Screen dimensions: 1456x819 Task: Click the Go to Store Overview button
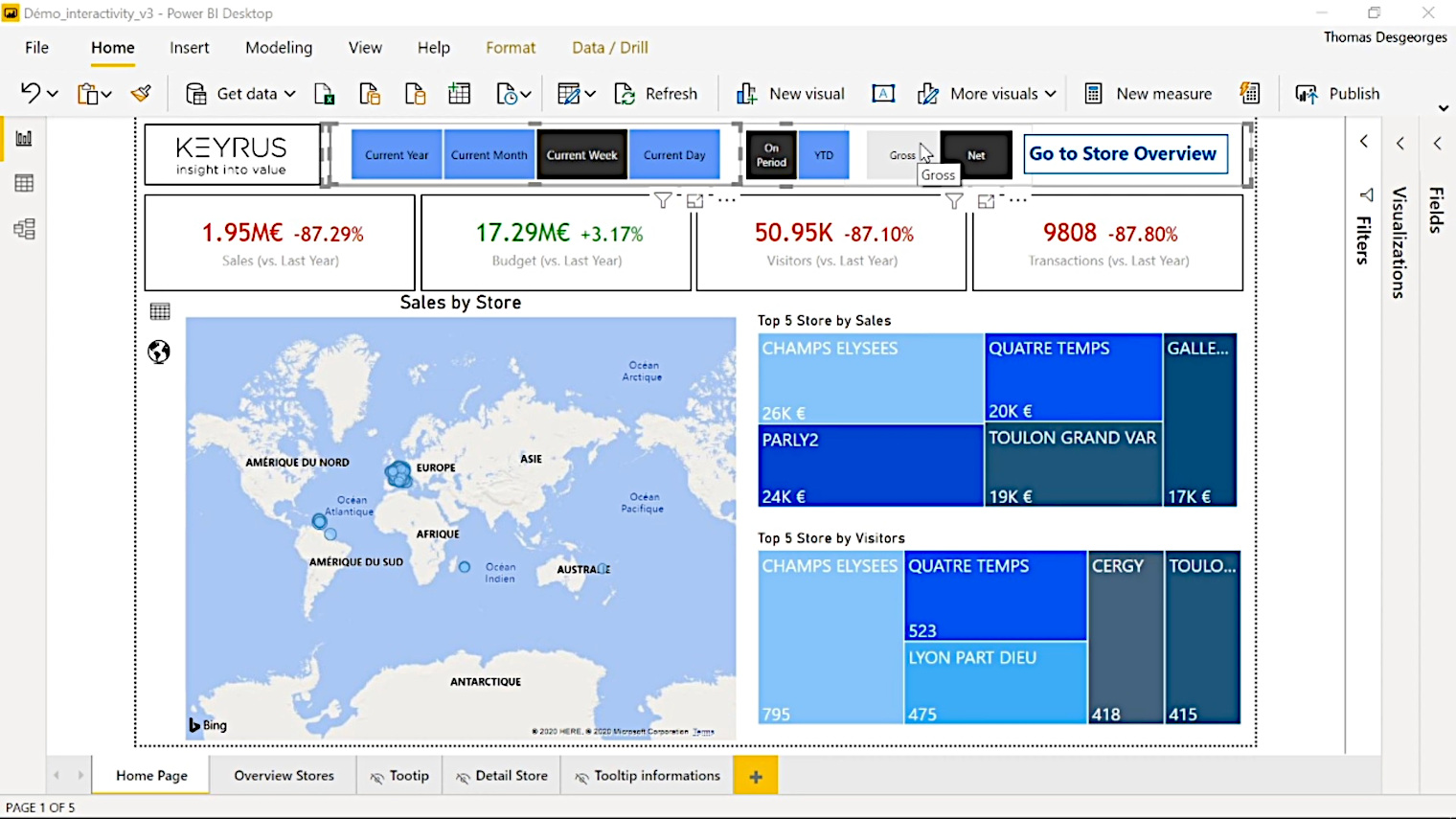1125,154
